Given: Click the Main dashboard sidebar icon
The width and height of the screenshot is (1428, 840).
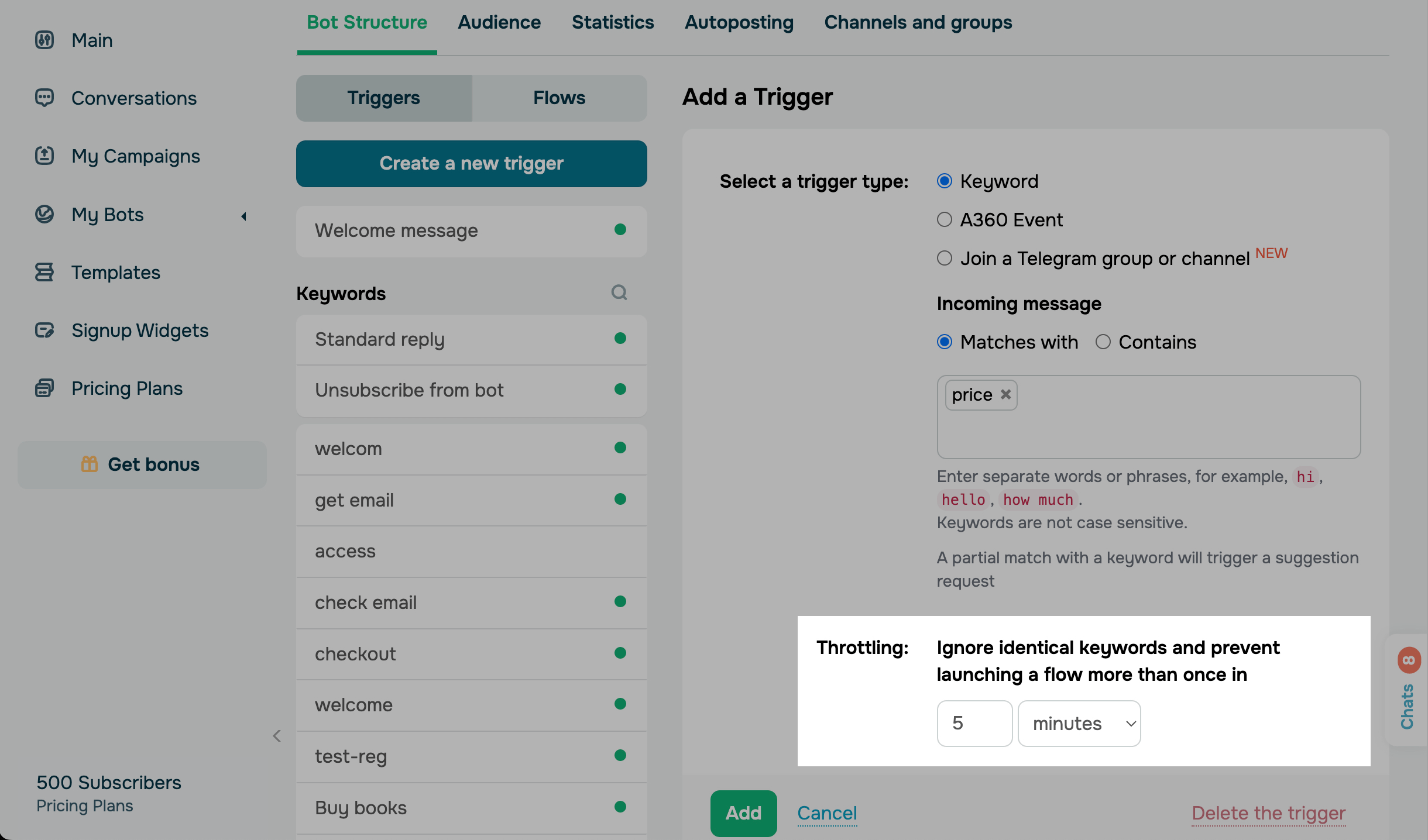Looking at the screenshot, I should point(44,40).
